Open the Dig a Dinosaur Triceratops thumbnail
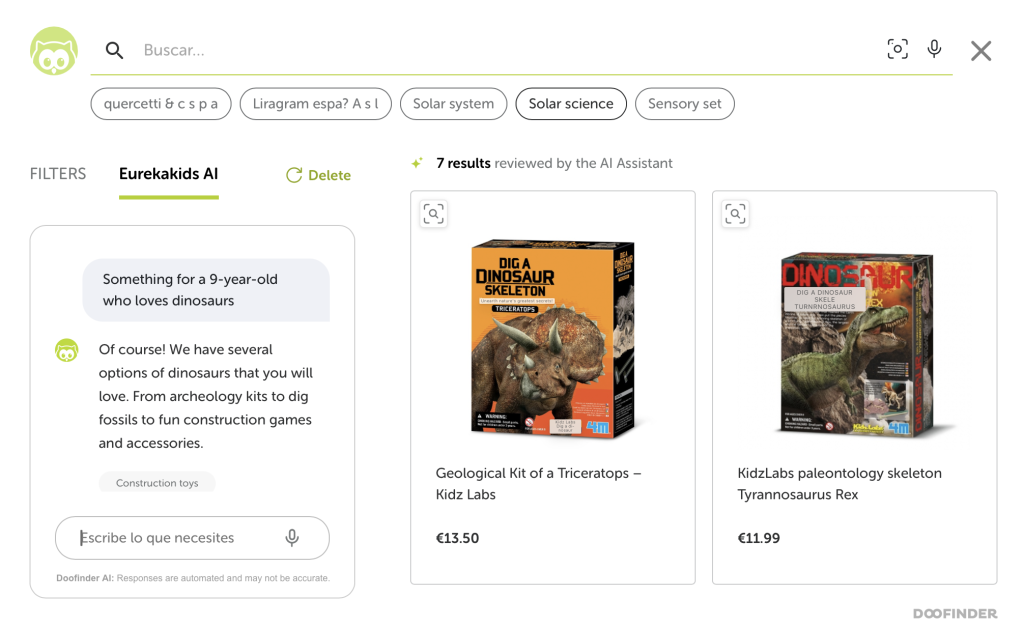Screen dimensions: 1024x626 [x=552, y=337]
